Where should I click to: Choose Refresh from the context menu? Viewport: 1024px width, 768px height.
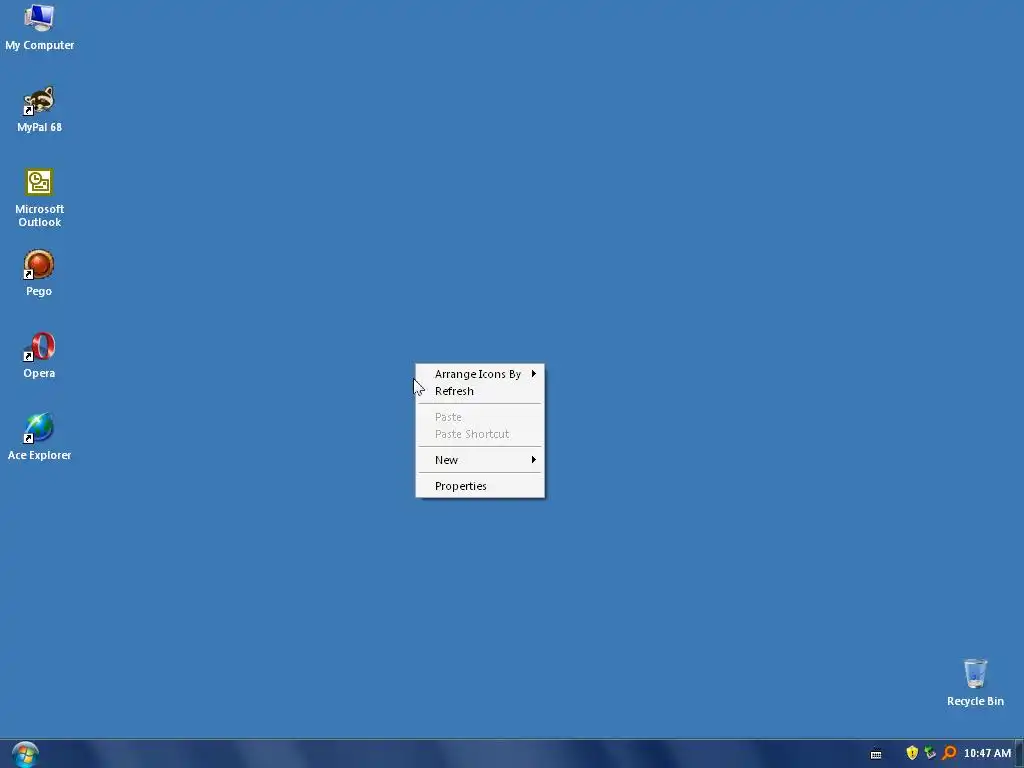(x=480, y=391)
